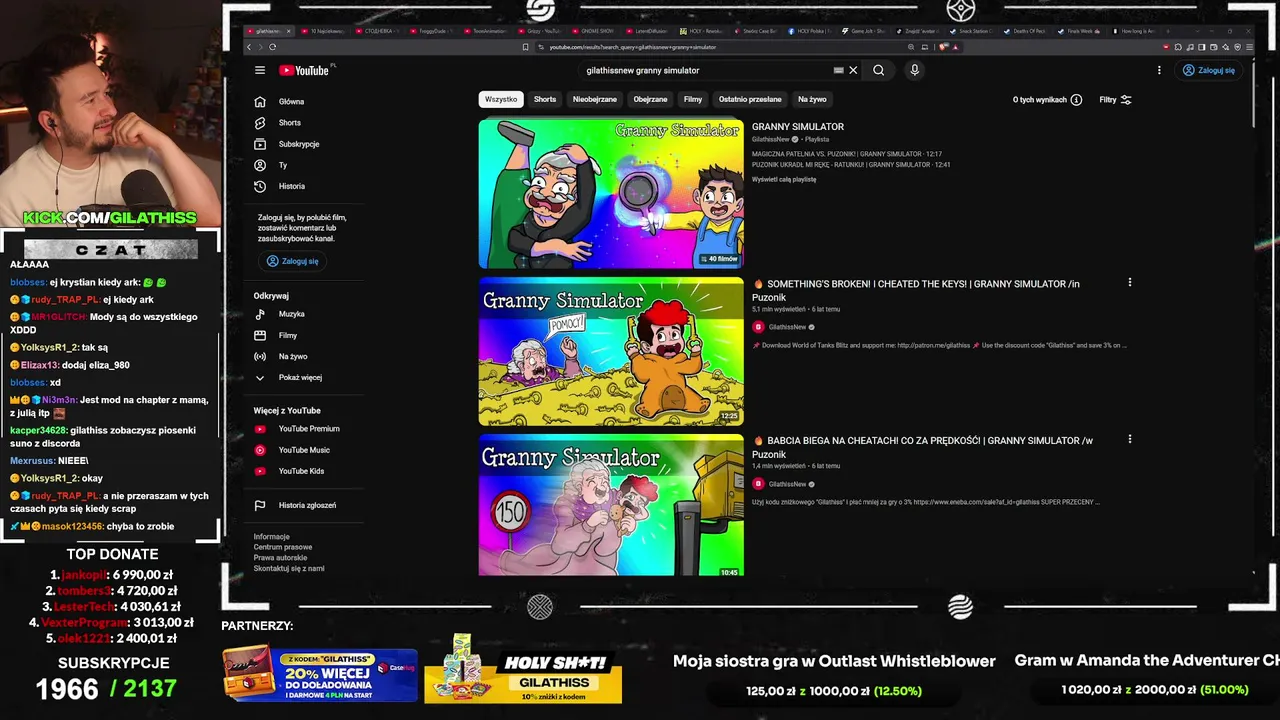Click the browser back arrow
The image size is (1280, 720).
point(249,47)
